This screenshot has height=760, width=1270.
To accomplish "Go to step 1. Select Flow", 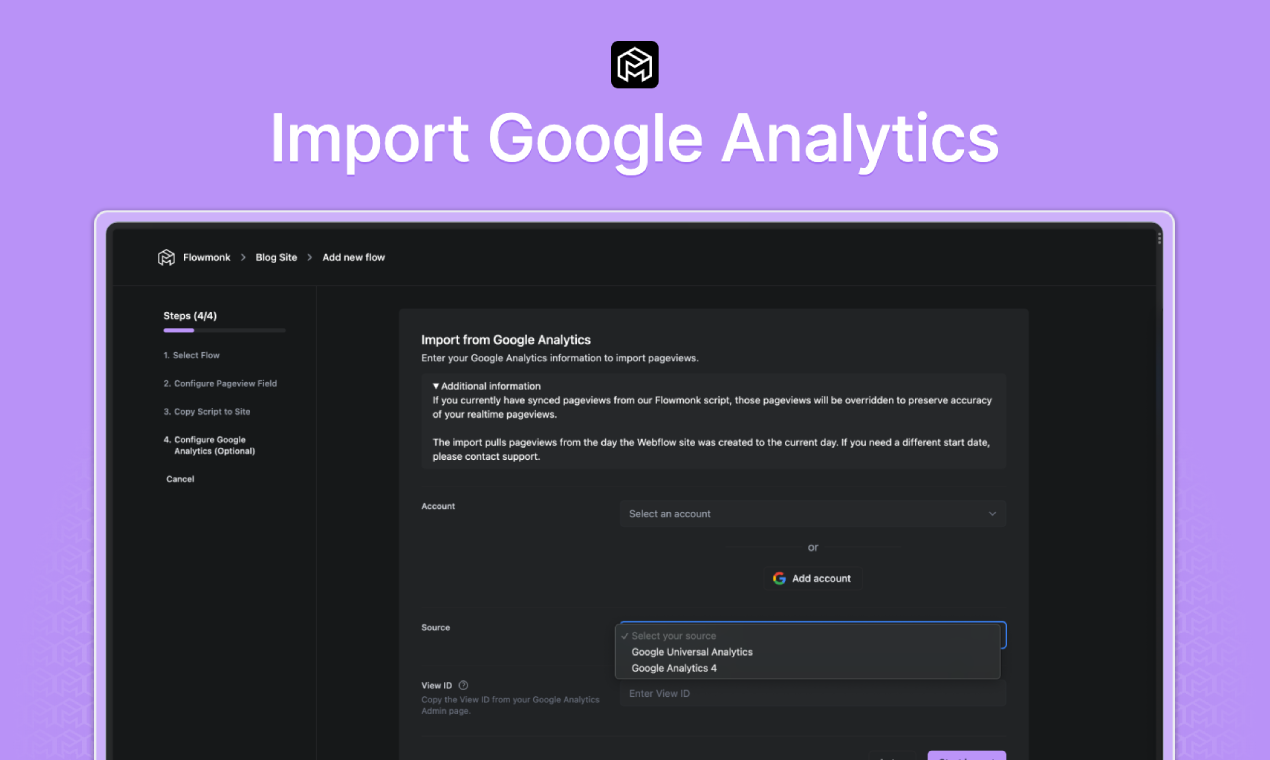I will tap(192, 355).
